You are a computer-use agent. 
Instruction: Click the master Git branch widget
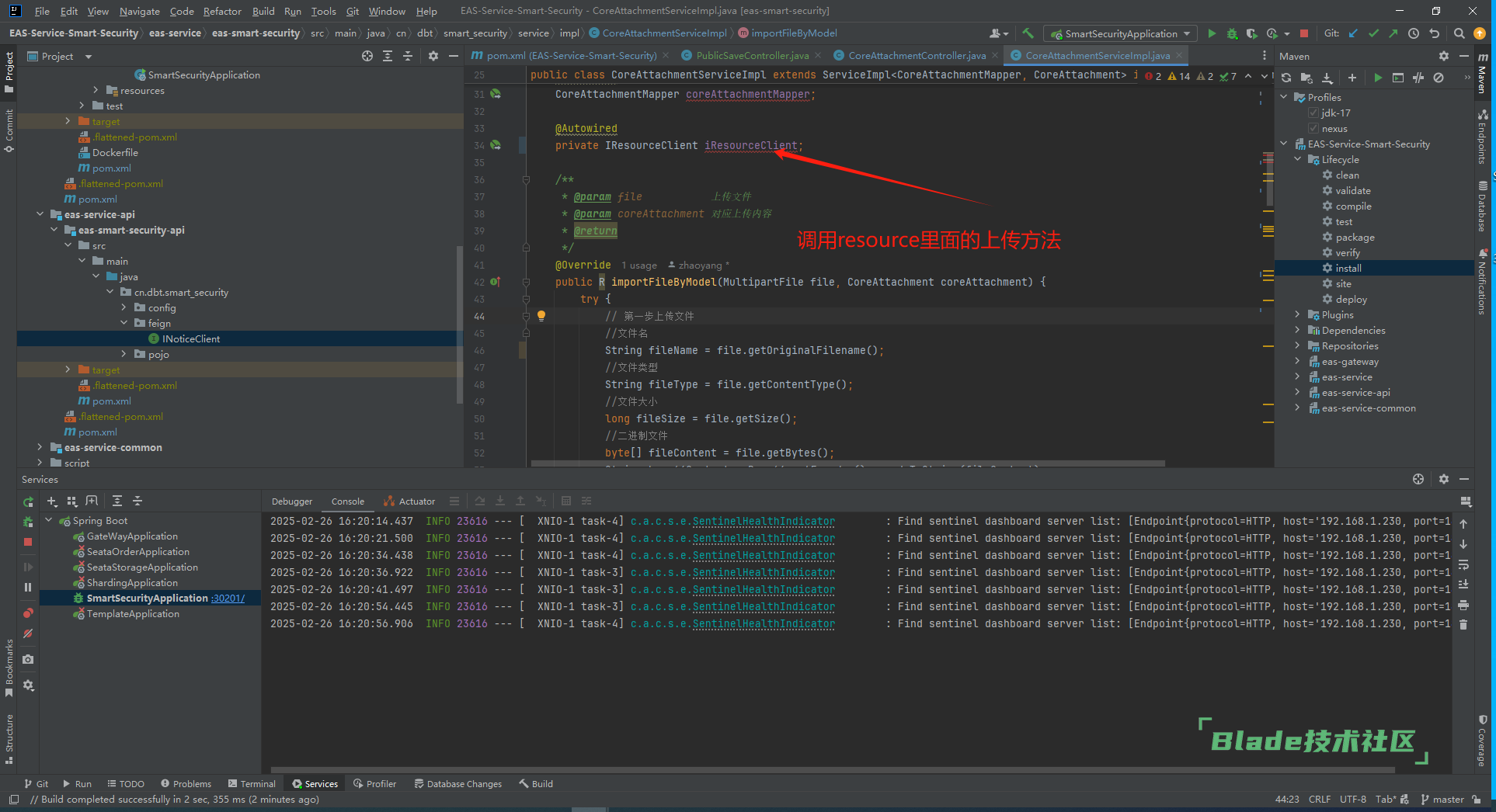coord(1442,800)
